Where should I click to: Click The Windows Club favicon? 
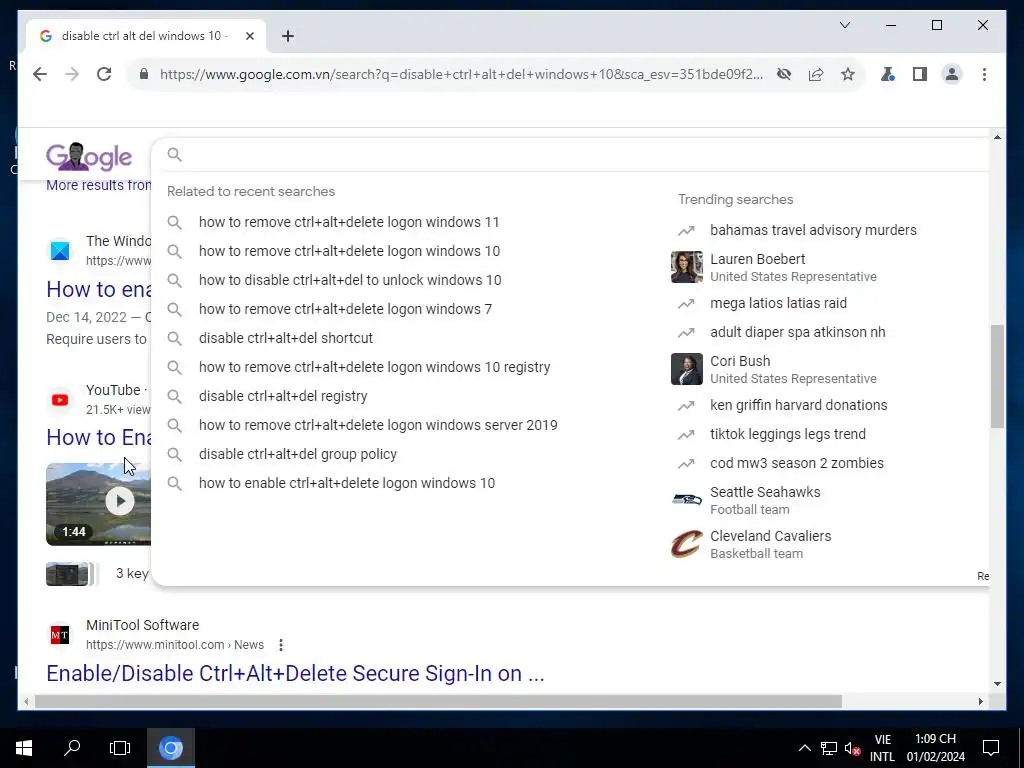coord(60,251)
